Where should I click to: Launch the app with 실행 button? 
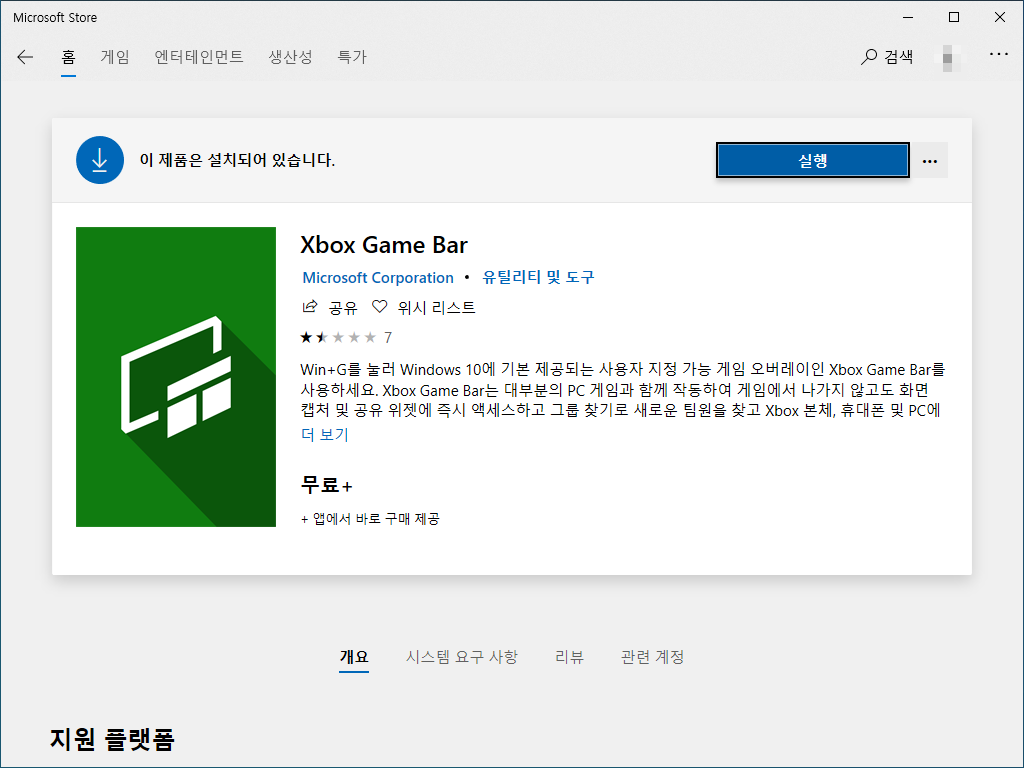pyautogui.click(x=812, y=160)
